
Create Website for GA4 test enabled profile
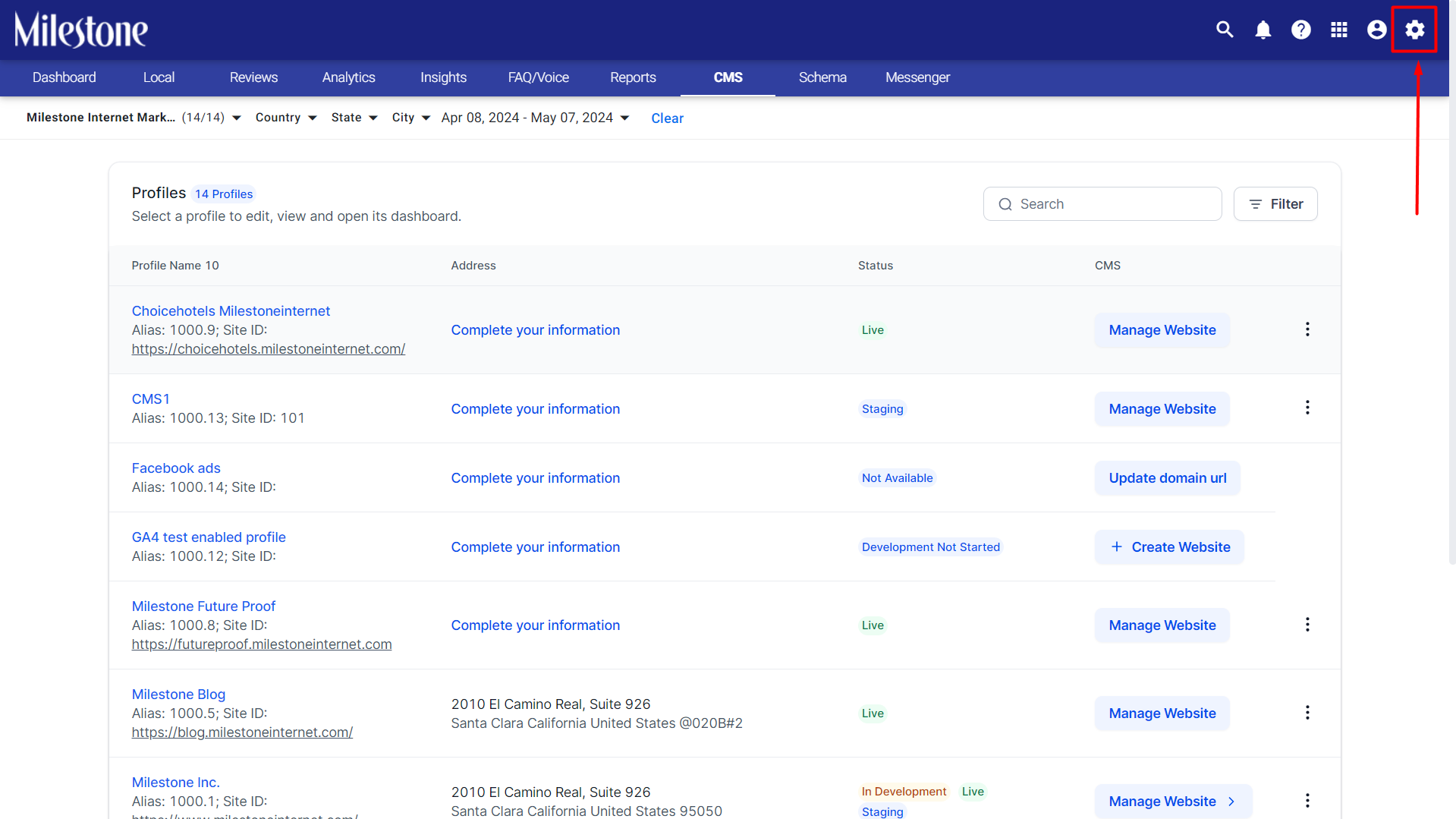[x=1169, y=547]
